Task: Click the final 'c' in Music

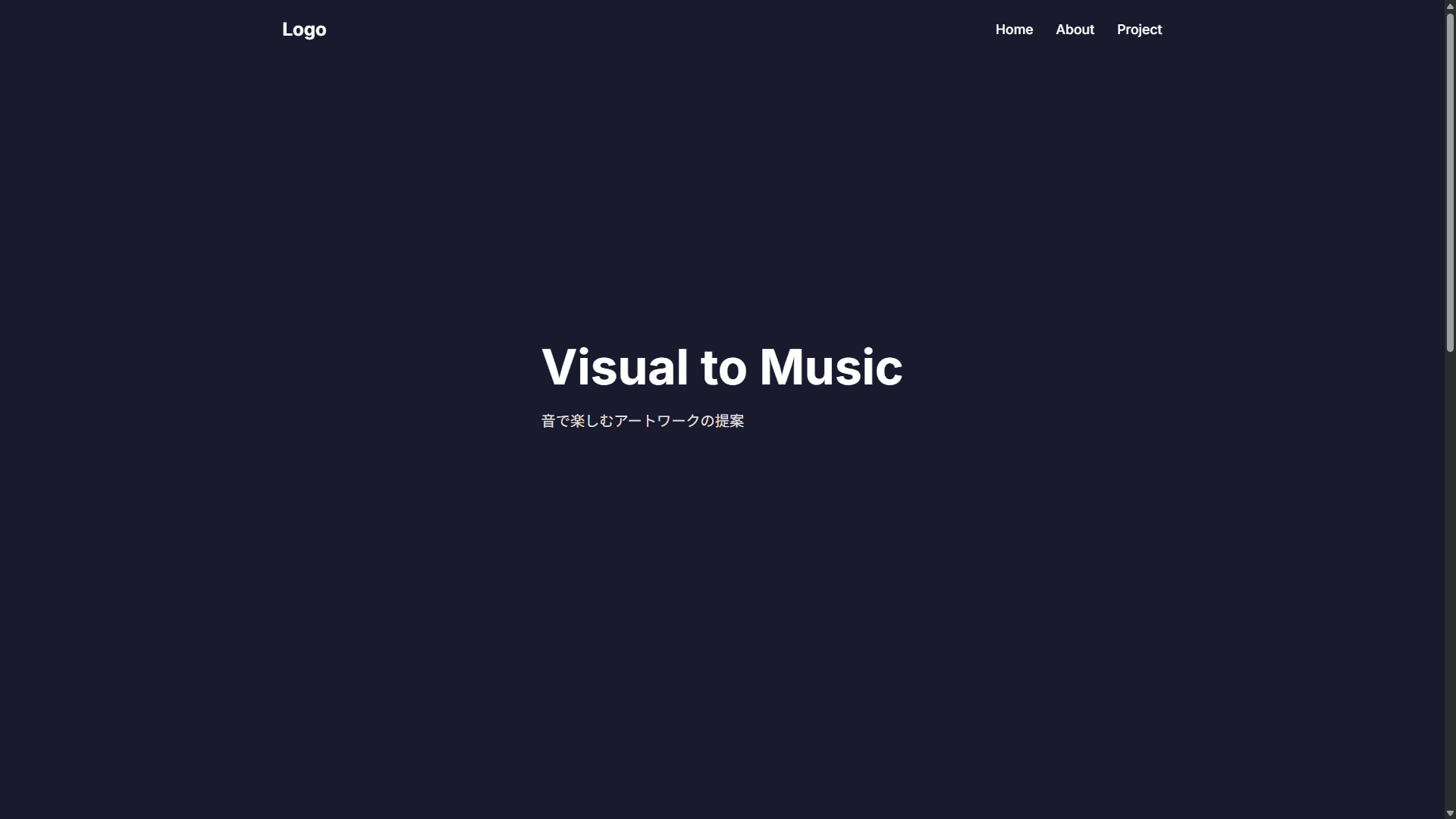Action: 890,371
